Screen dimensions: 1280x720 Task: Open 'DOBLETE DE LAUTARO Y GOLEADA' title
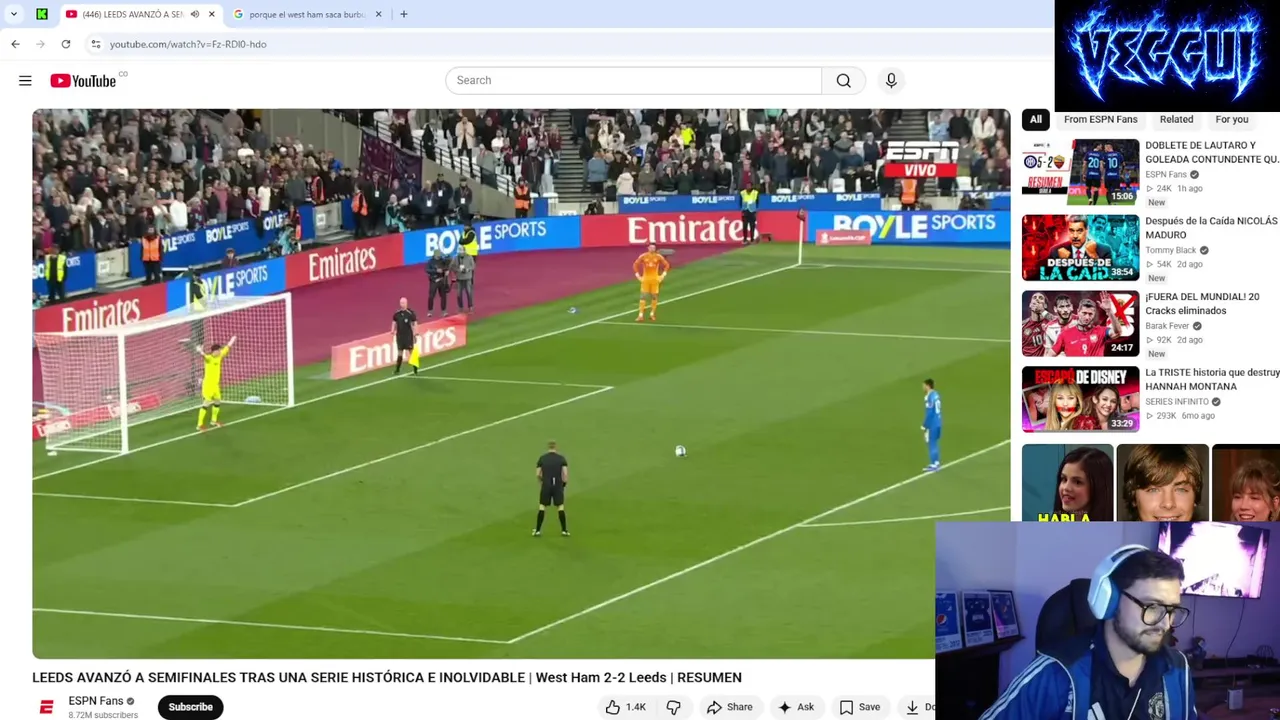click(1212, 152)
